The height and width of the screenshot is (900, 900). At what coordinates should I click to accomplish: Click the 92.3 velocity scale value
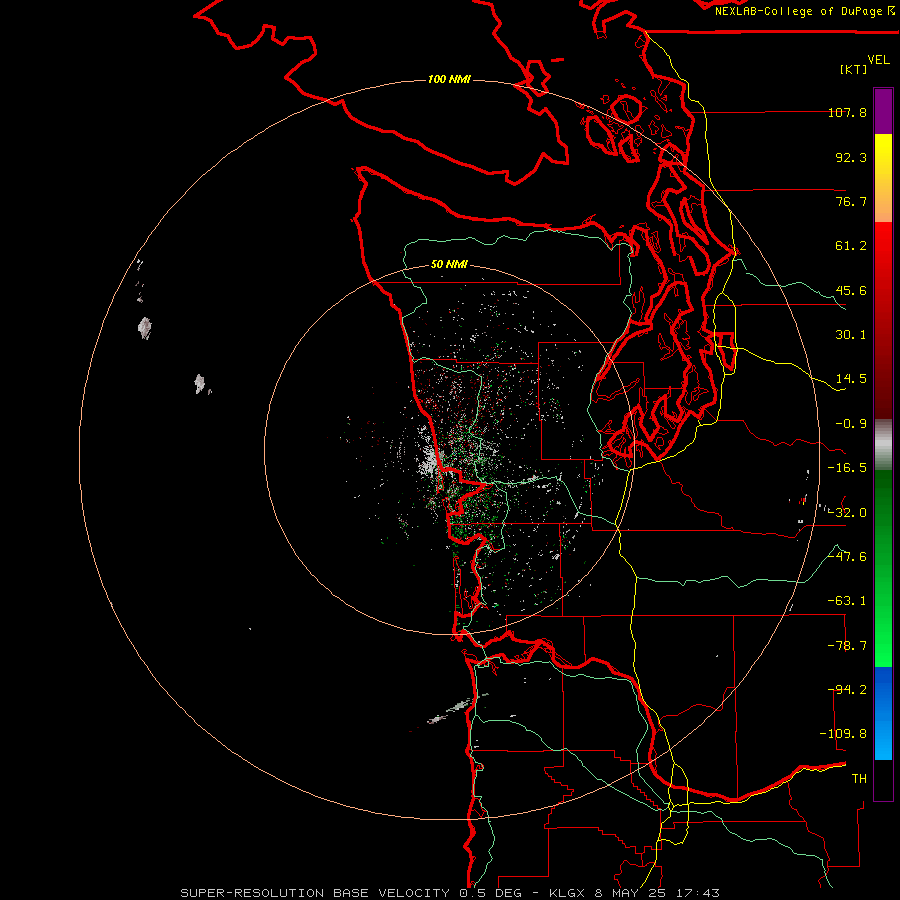tap(851, 157)
